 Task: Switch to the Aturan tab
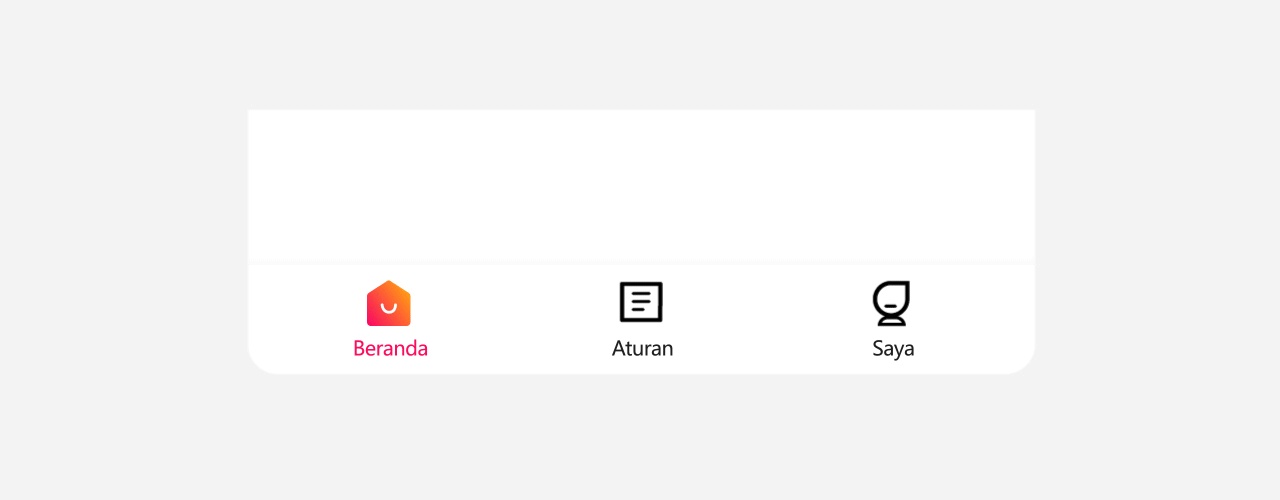[x=642, y=320]
